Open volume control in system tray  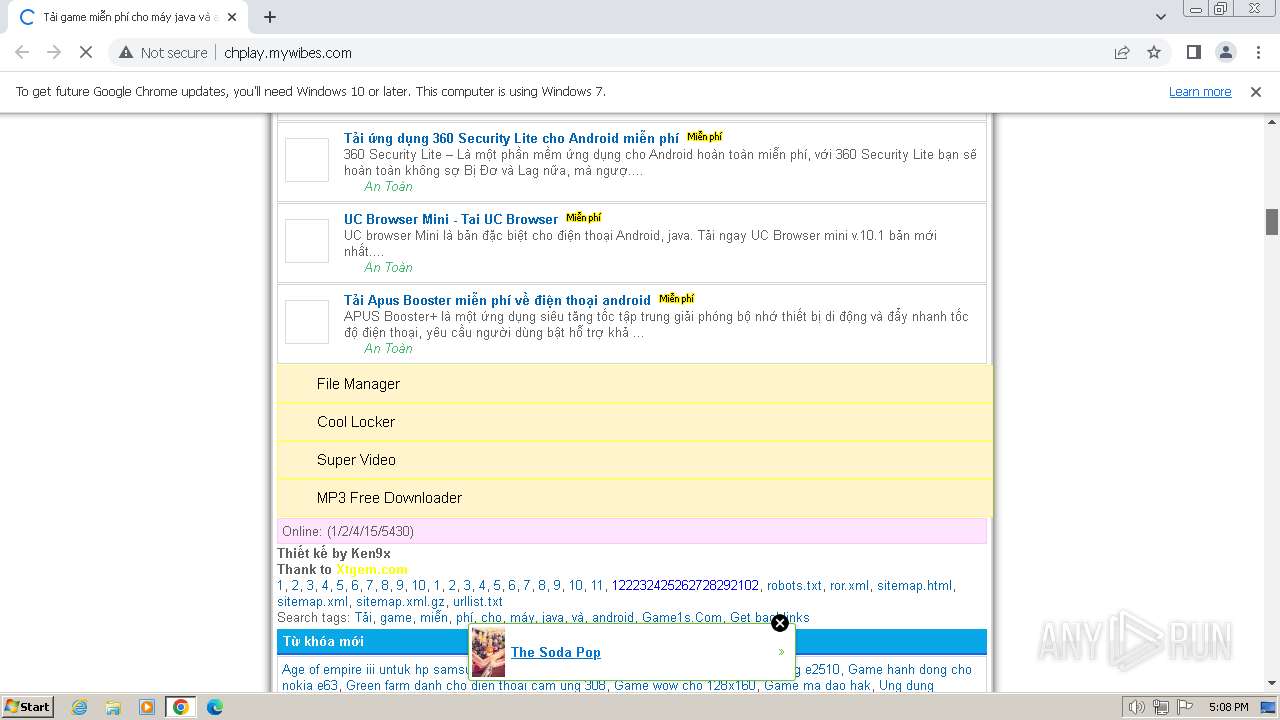pos(1137,707)
